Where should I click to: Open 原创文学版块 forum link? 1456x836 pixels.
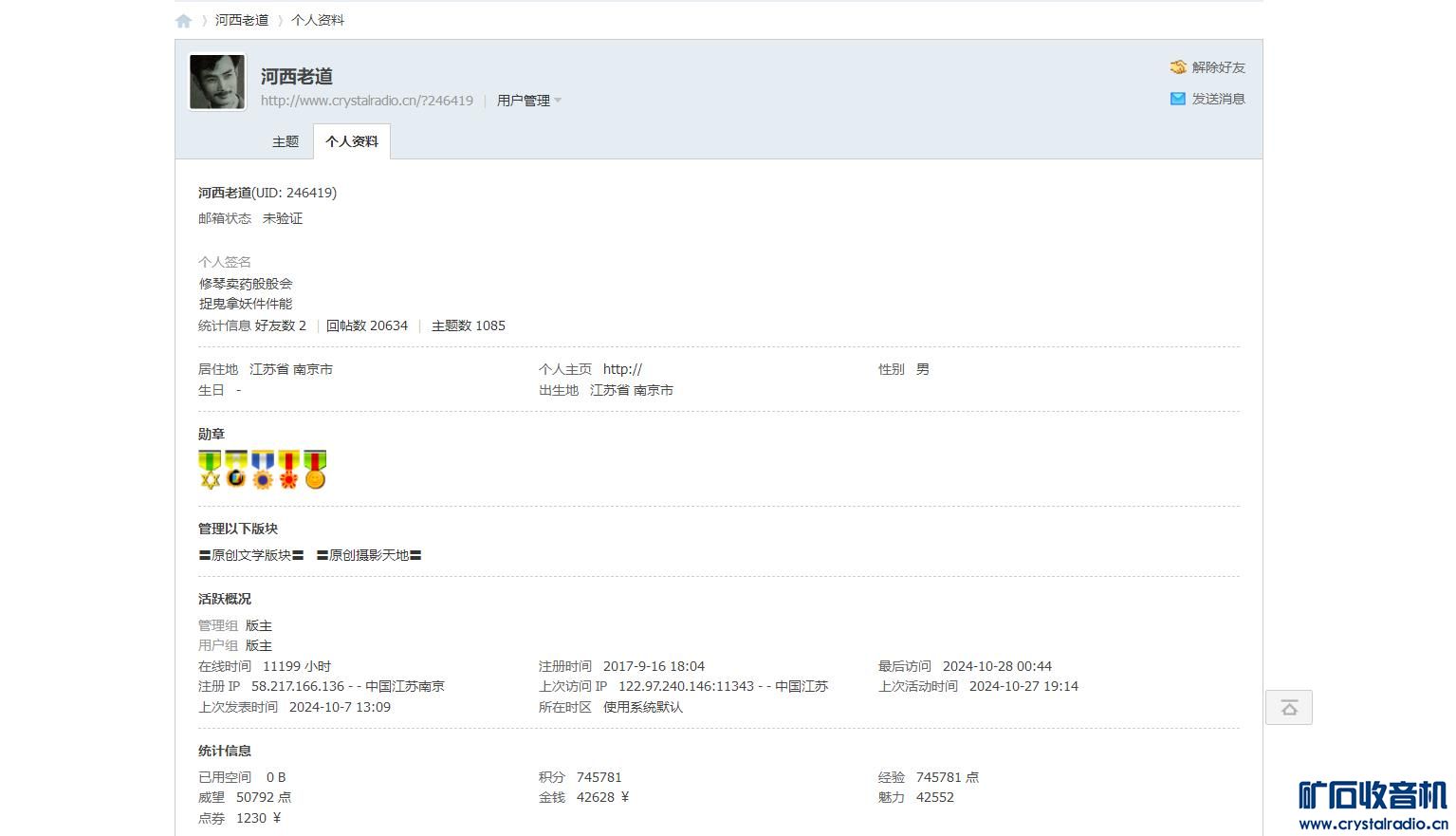tap(251, 555)
